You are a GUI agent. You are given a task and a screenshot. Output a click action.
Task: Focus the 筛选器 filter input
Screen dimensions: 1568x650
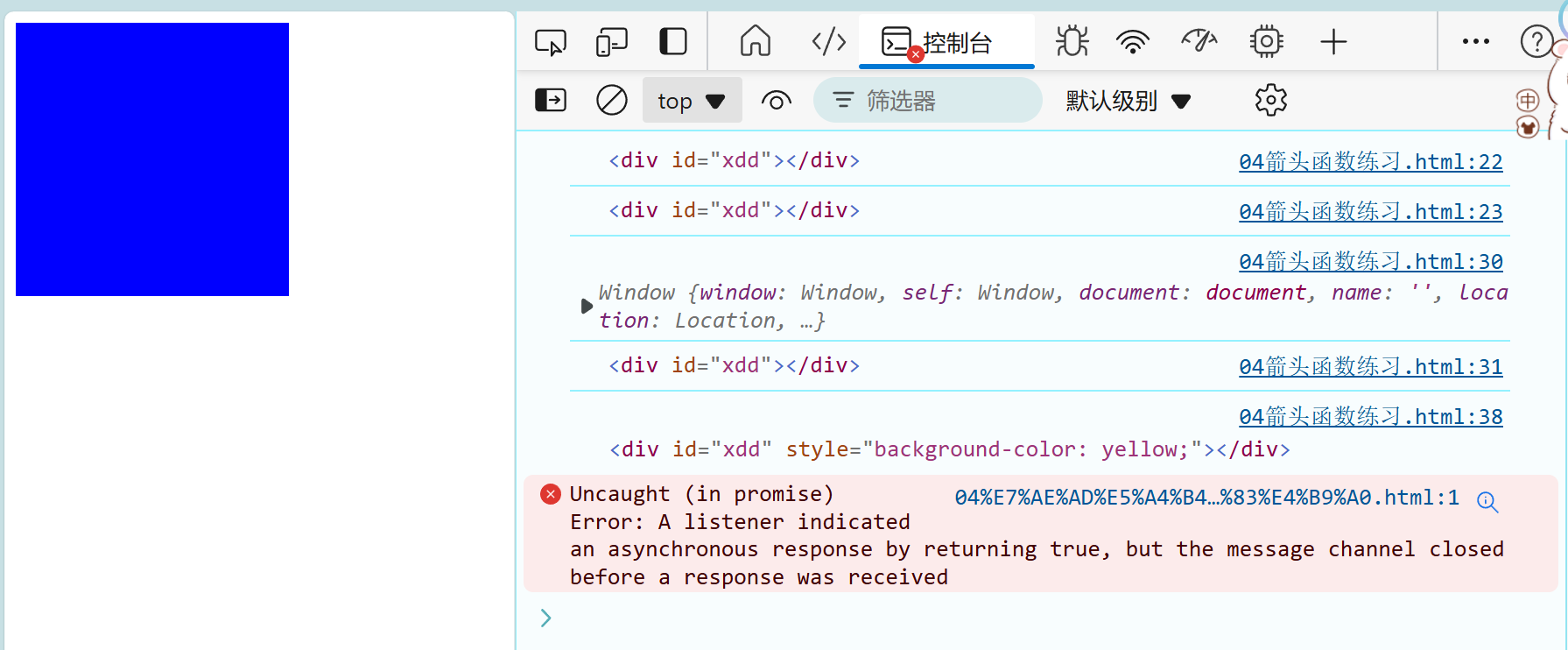(x=928, y=101)
